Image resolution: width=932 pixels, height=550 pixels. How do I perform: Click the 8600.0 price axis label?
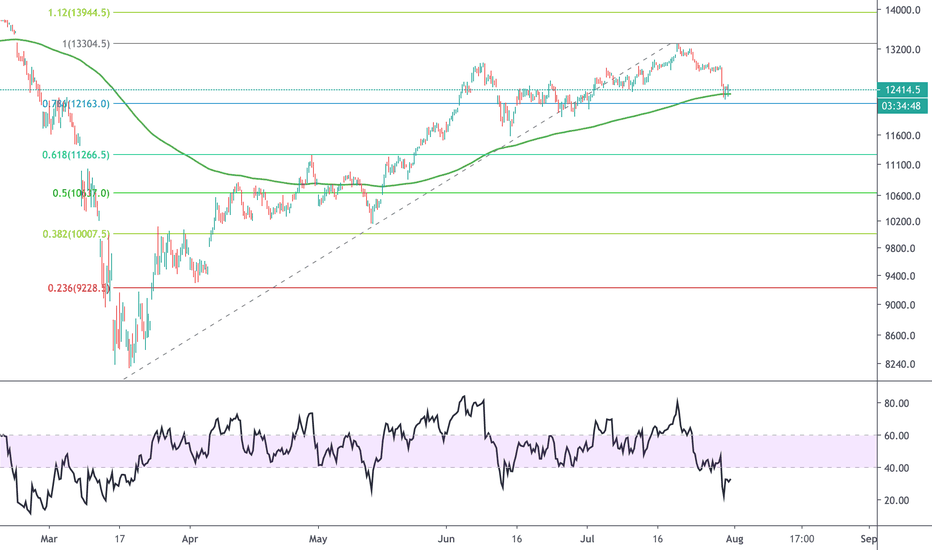click(x=900, y=336)
